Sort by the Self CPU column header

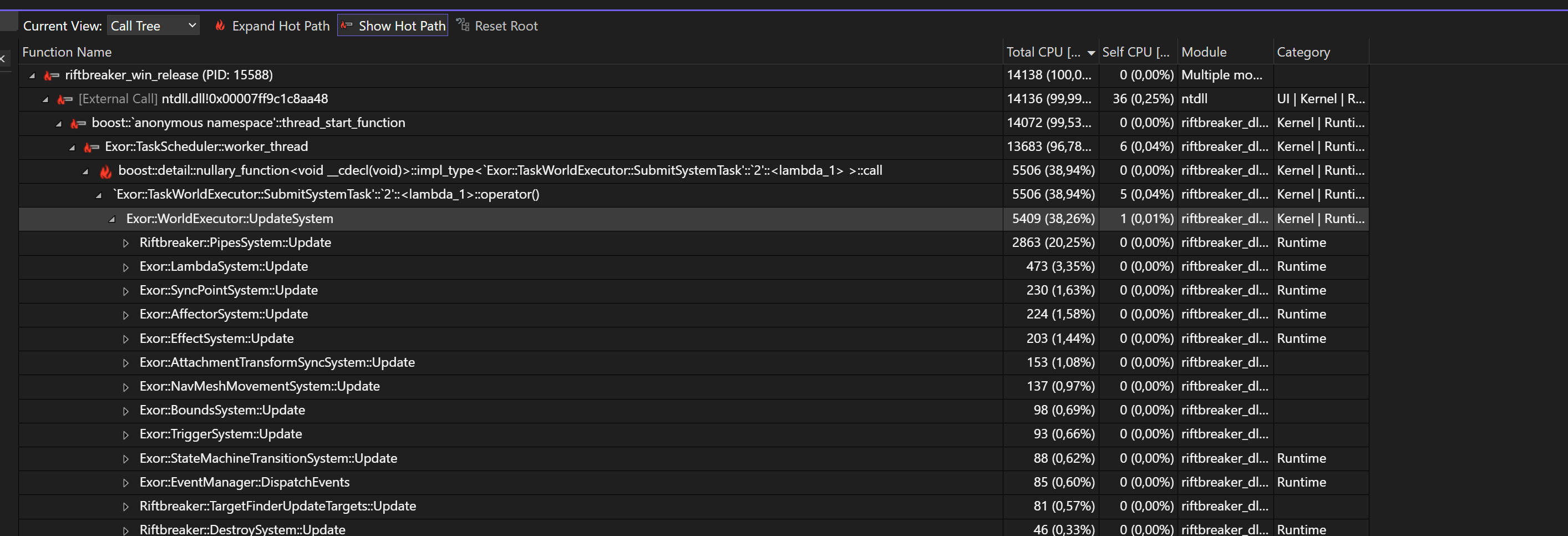point(1138,52)
